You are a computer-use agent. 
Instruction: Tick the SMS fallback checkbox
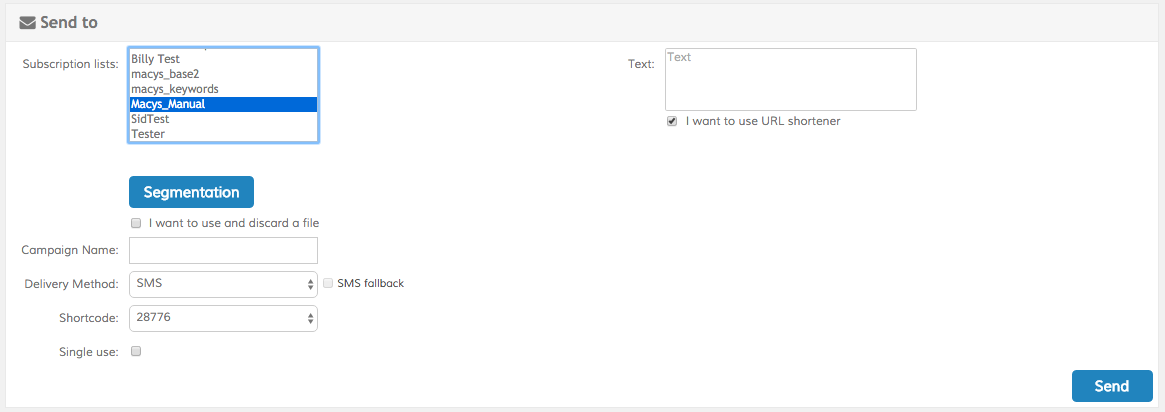click(327, 284)
